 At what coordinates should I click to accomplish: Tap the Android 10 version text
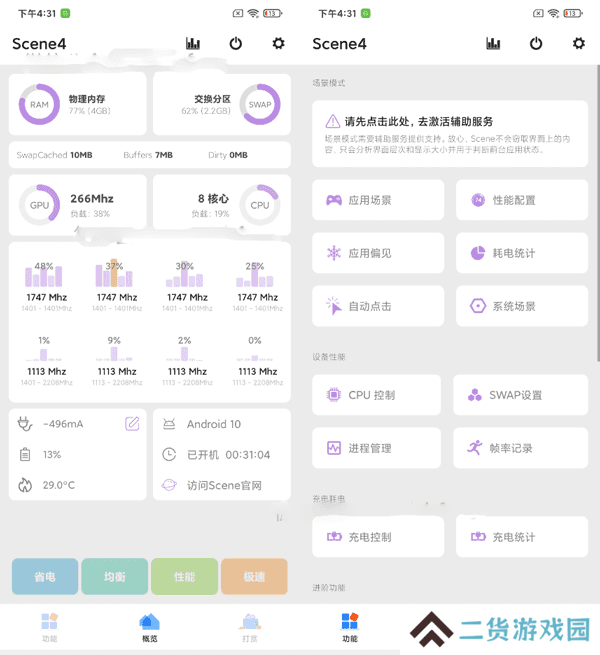click(x=214, y=424)
